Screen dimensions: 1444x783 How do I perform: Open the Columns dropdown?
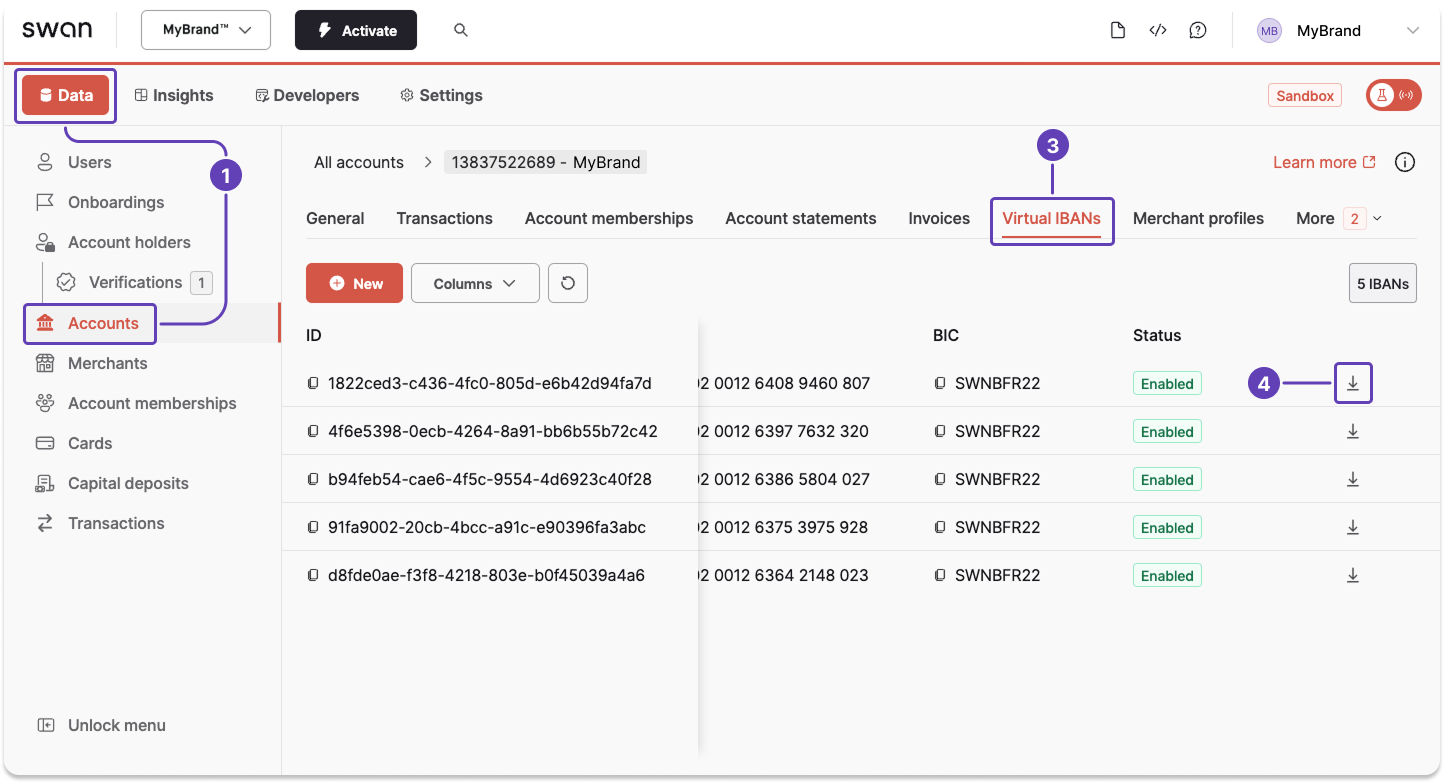tap(475, 283)
